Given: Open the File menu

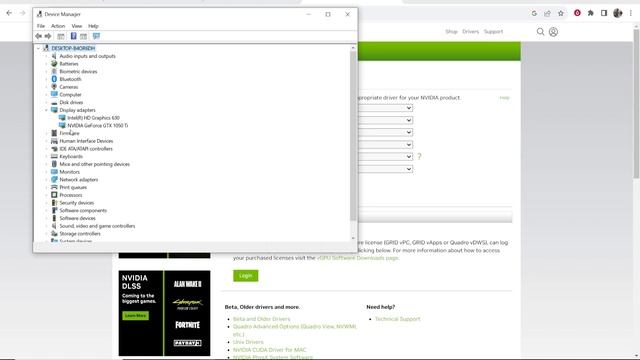Looking at the screenshot, I should 41,26.
